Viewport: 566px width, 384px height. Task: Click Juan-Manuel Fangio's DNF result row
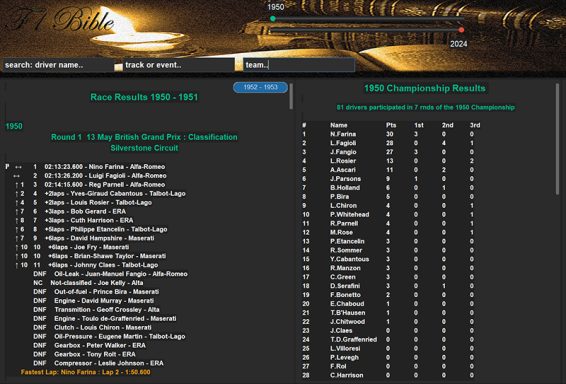pyautogui.click(x=110, y=274)
